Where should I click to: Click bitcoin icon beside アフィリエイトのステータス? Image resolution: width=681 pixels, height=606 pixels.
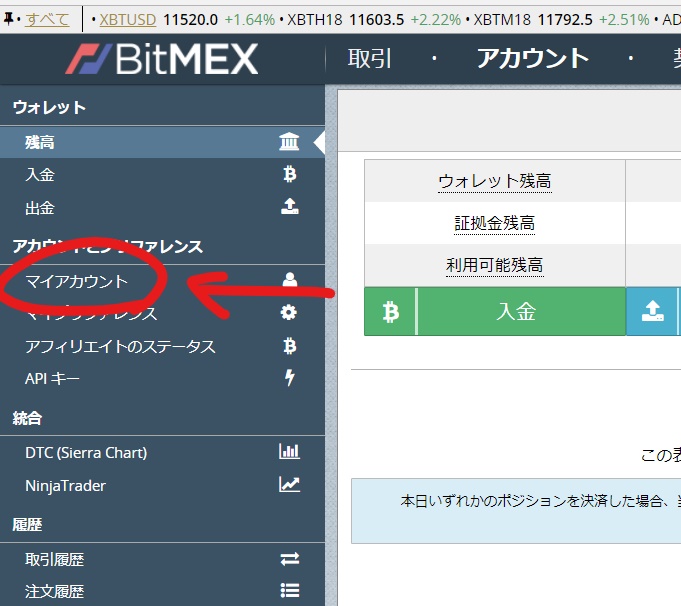290,346
